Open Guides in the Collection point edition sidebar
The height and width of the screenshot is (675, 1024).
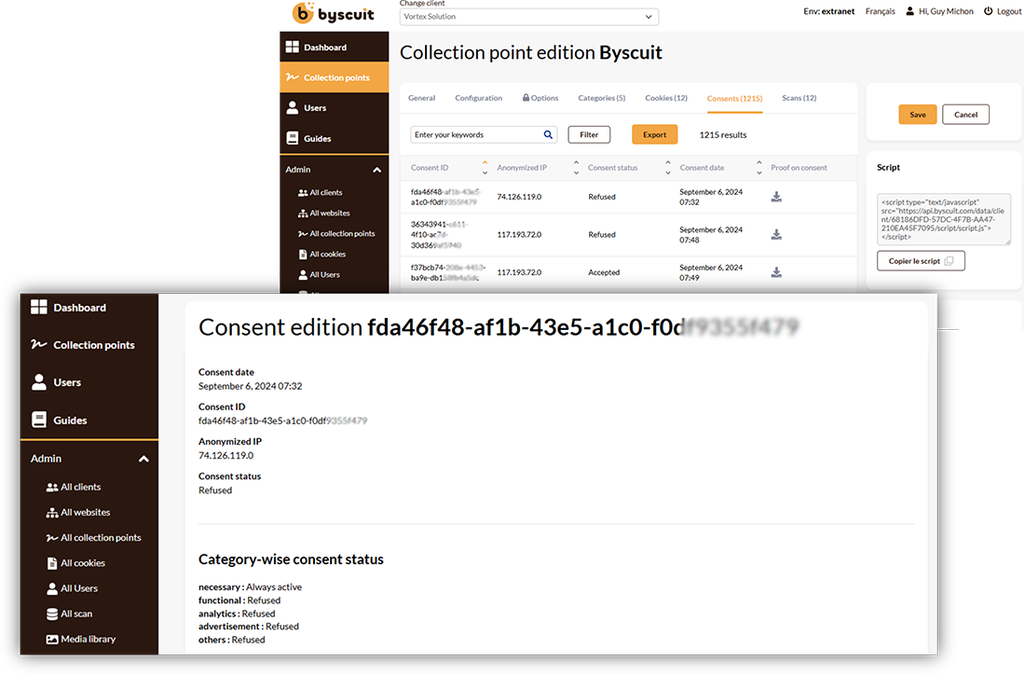[x=334, y=138]
